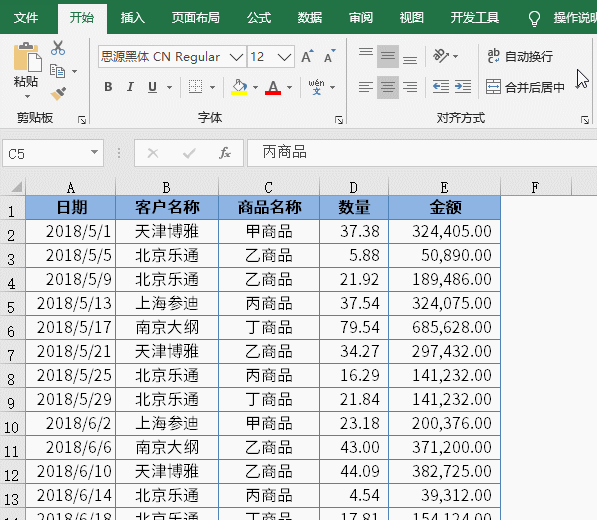This screenshot has width=597, height=520.
Task: Click the lightbulb tell-me icon
Action: pyautogui.click(x=535, y=18)
